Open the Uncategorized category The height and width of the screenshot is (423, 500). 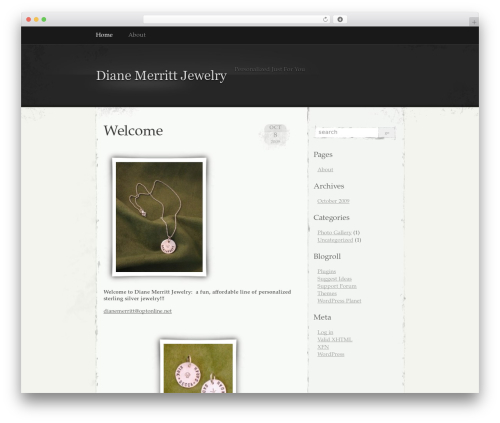[x=335, y=240]
